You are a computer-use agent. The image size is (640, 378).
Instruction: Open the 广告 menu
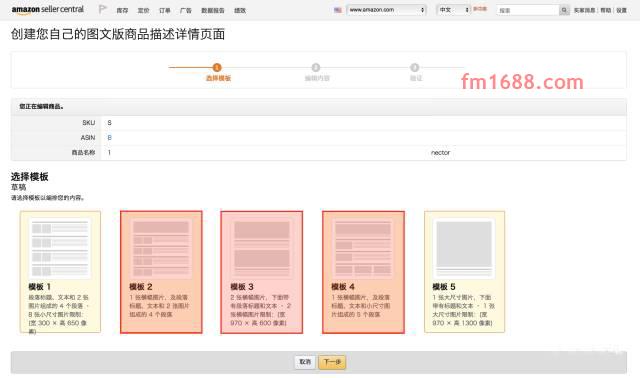click(x=186, y=11)
